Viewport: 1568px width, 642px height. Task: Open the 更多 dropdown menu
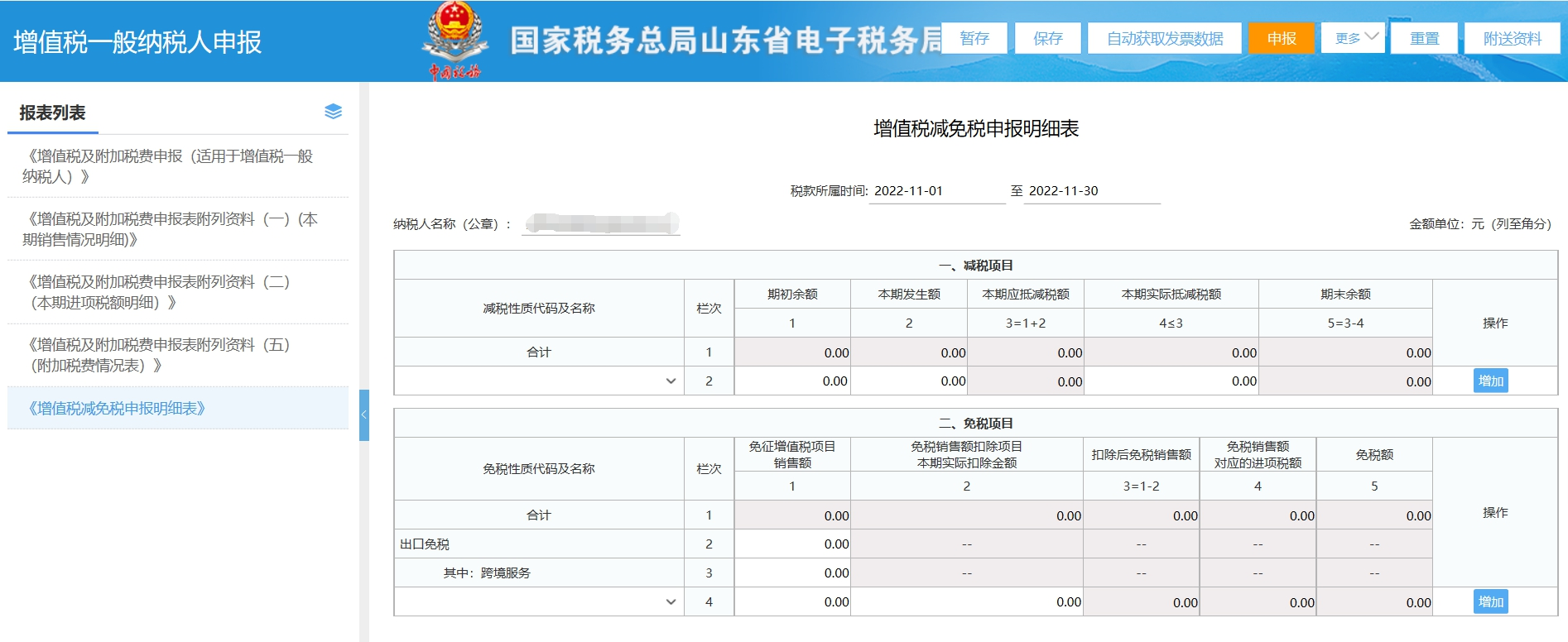(1353, 38)
